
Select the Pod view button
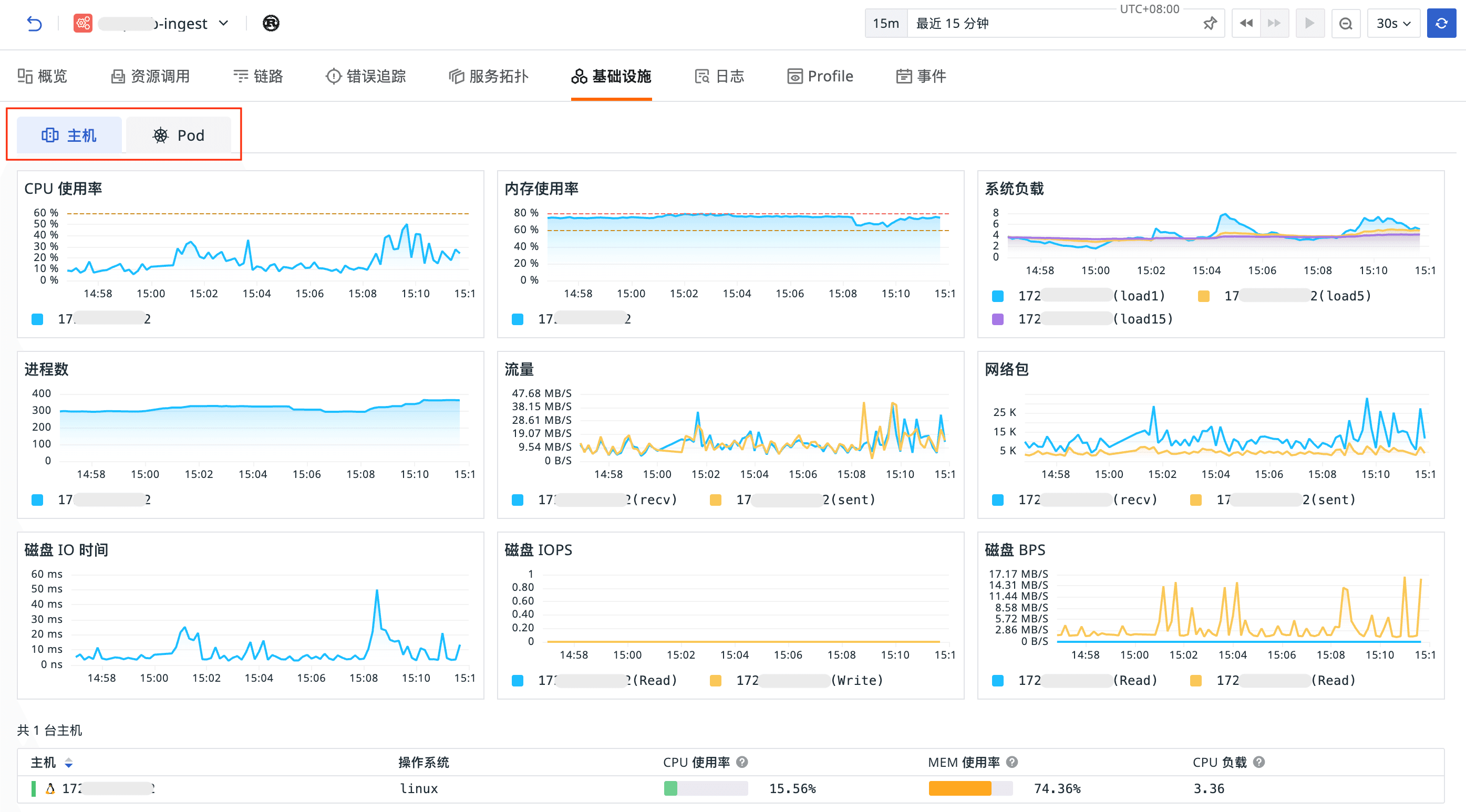pos(179,136)
